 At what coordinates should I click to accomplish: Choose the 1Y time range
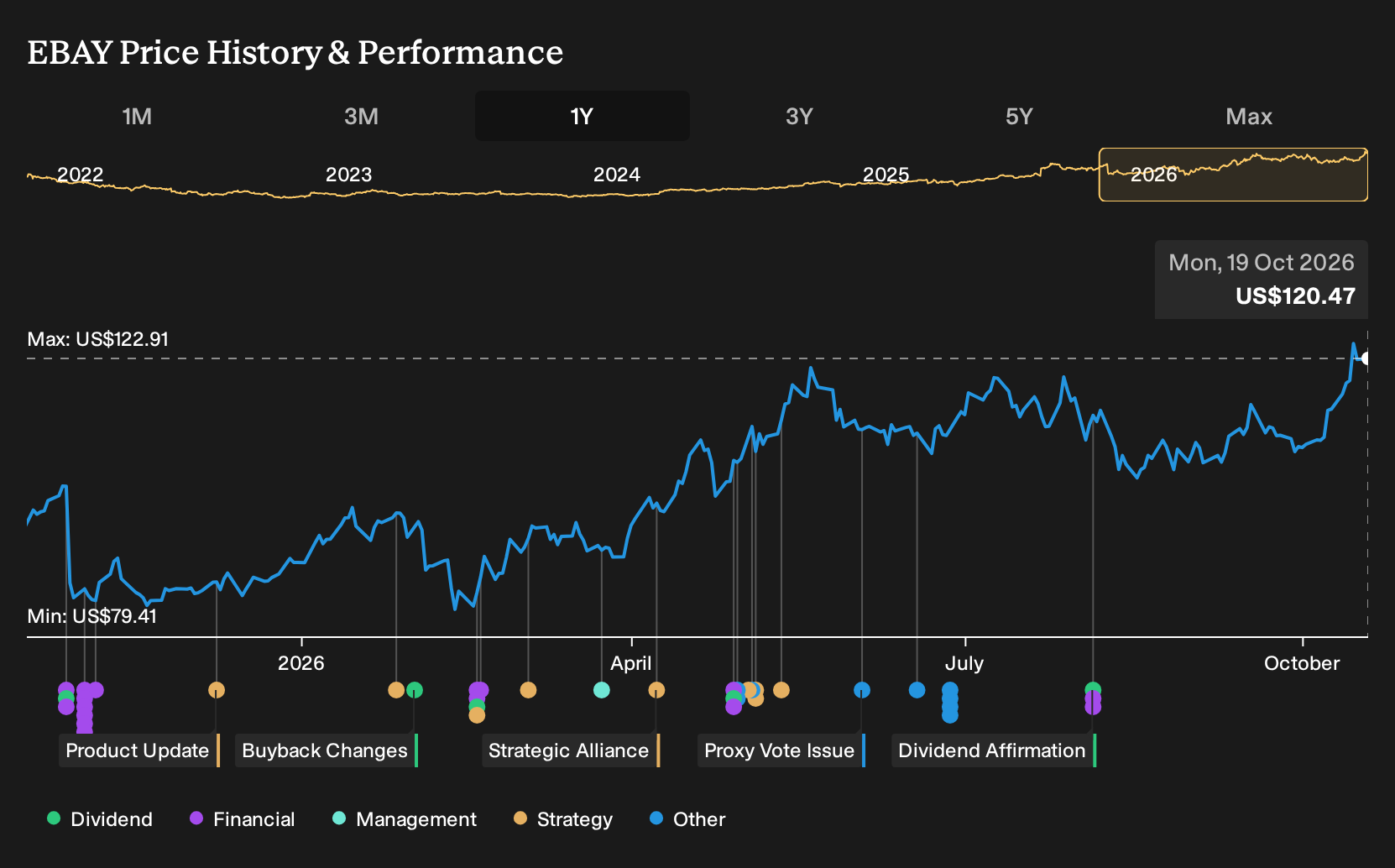(582, 116)
